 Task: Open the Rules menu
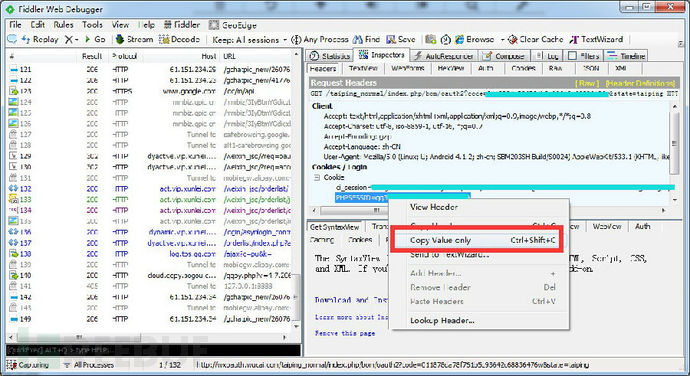(63, 25)
